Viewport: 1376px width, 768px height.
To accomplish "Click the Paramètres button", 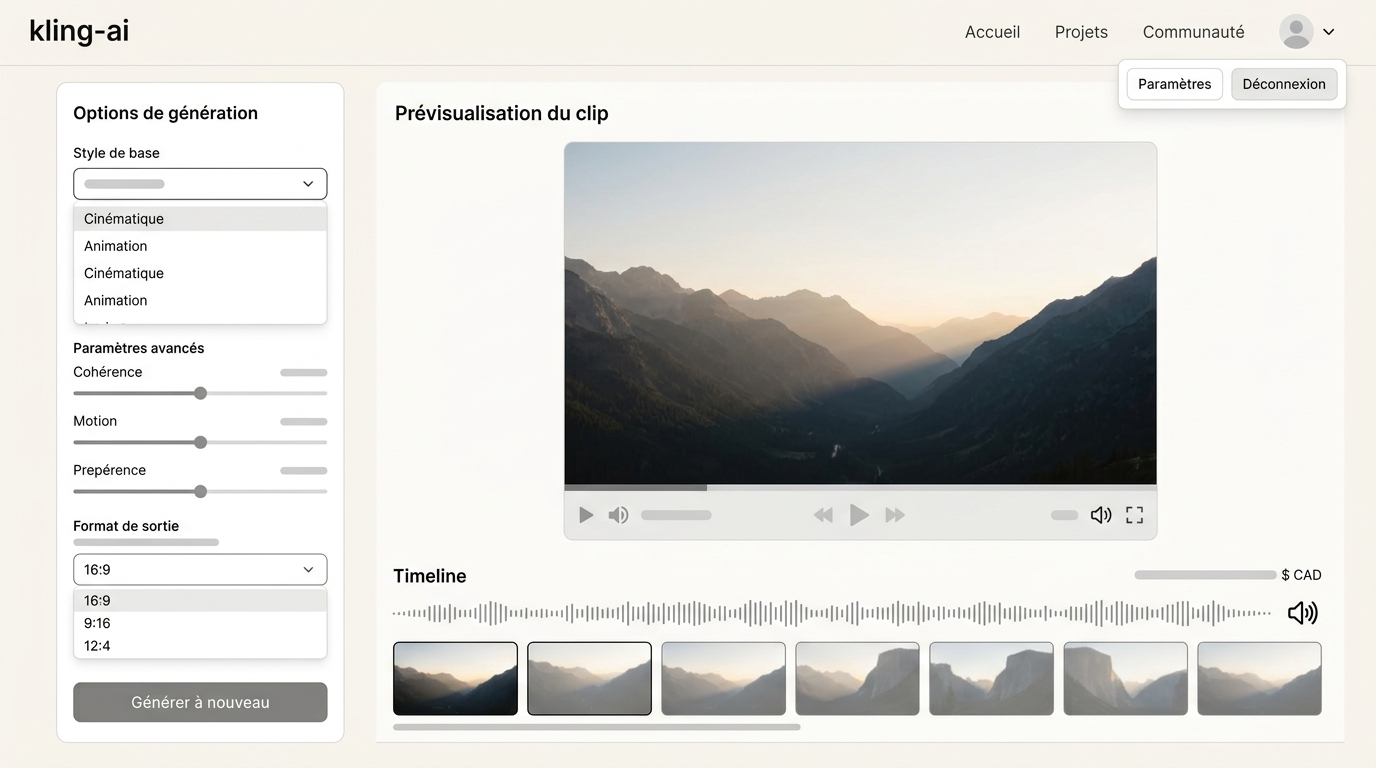I will pyautogui.click(x=1175, y=84).
